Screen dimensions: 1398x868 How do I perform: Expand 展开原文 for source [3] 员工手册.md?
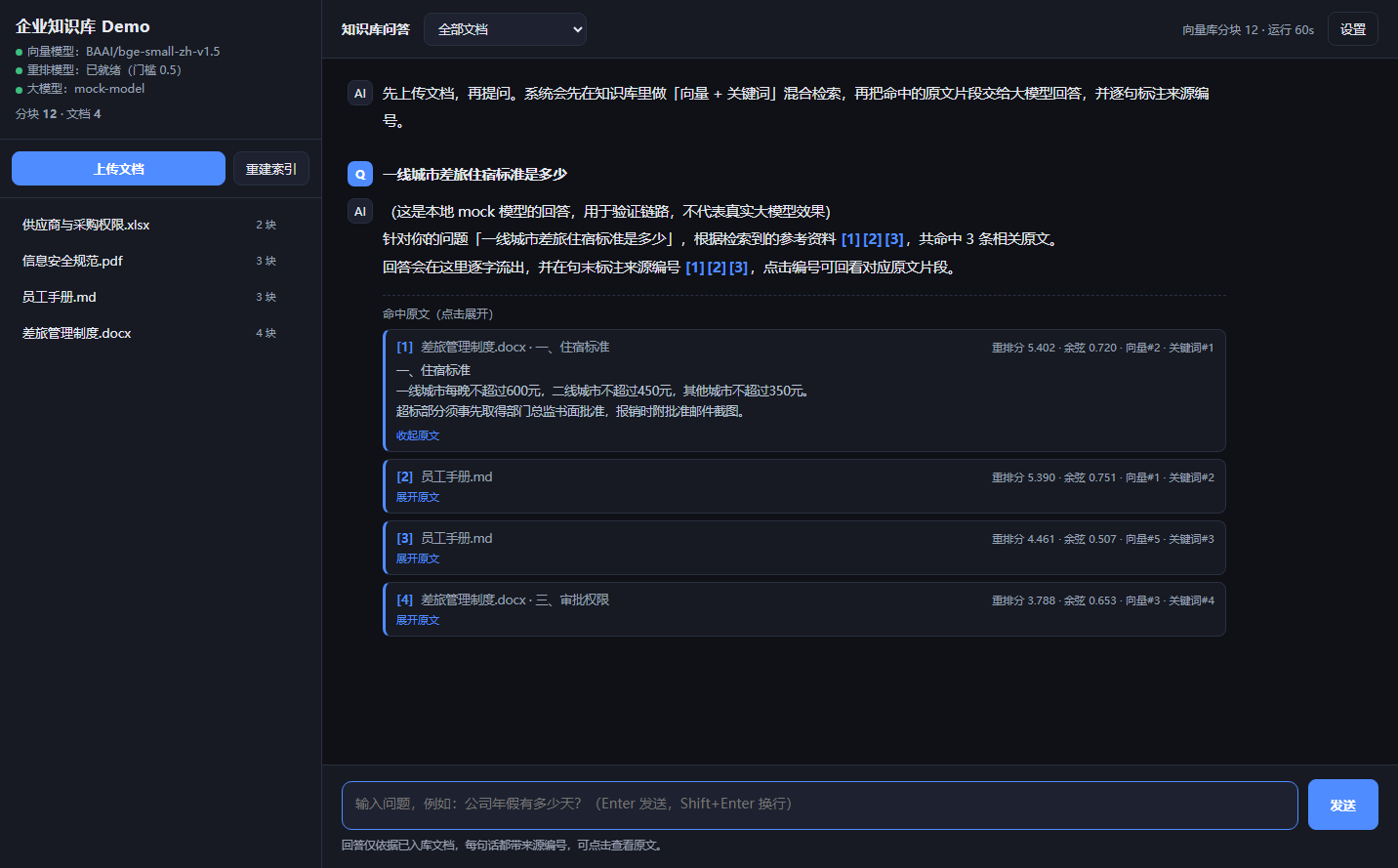[418, 558]
